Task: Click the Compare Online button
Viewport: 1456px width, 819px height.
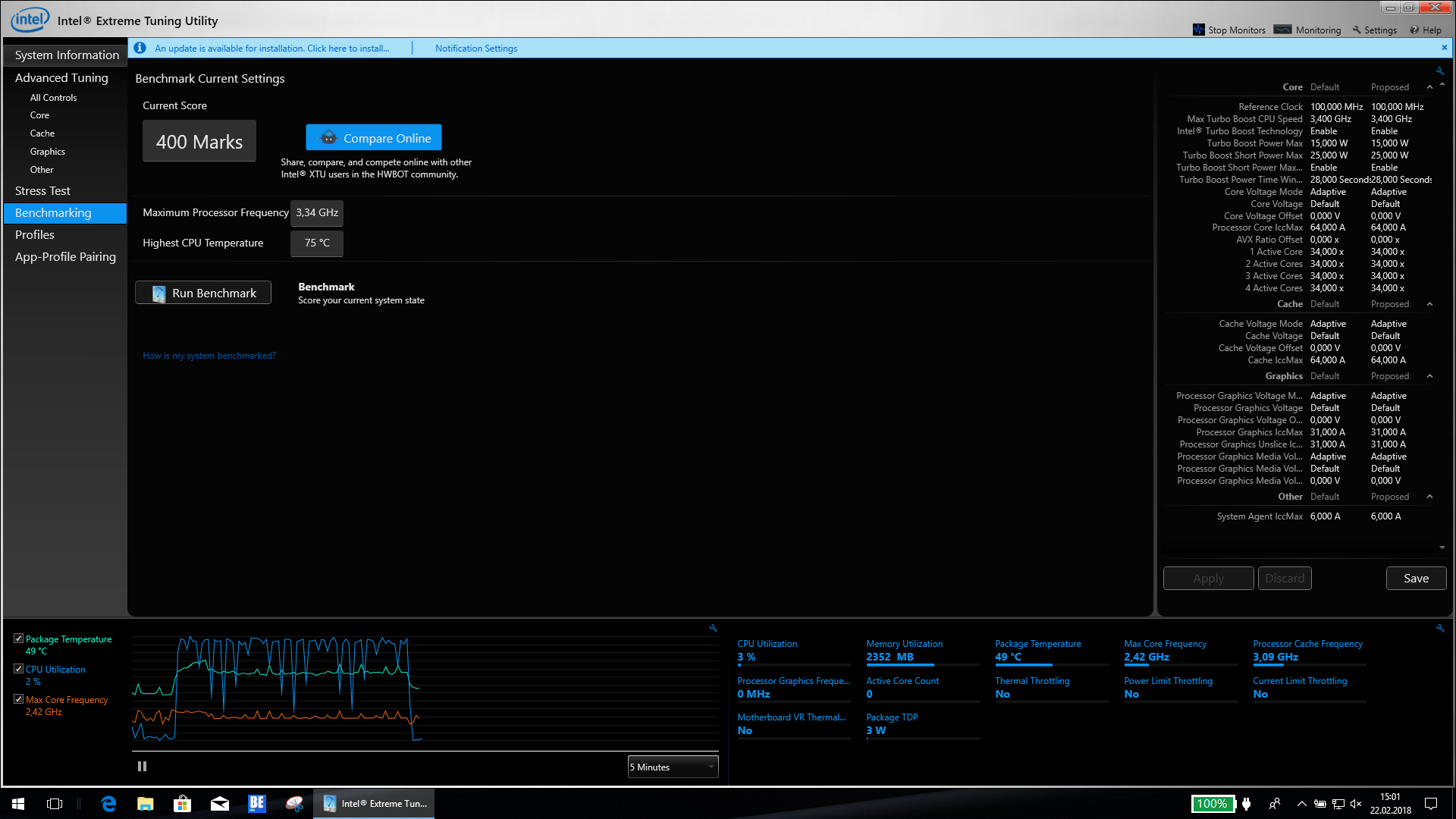Action: click(x=374, y=138)
